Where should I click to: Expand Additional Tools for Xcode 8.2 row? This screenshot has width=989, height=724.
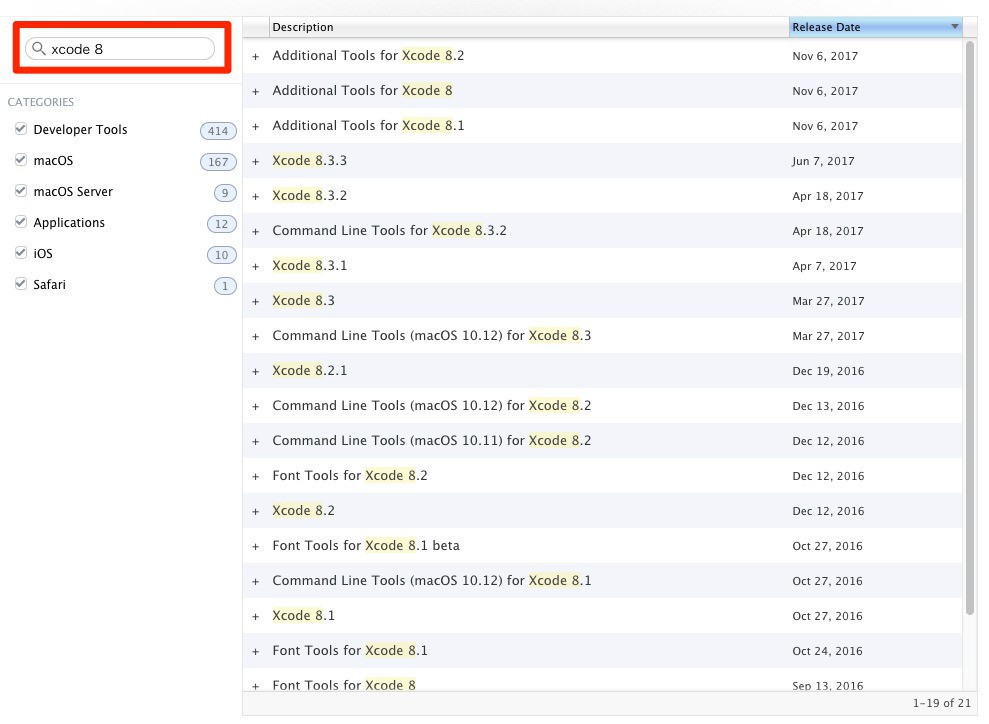tap(255, 57)
